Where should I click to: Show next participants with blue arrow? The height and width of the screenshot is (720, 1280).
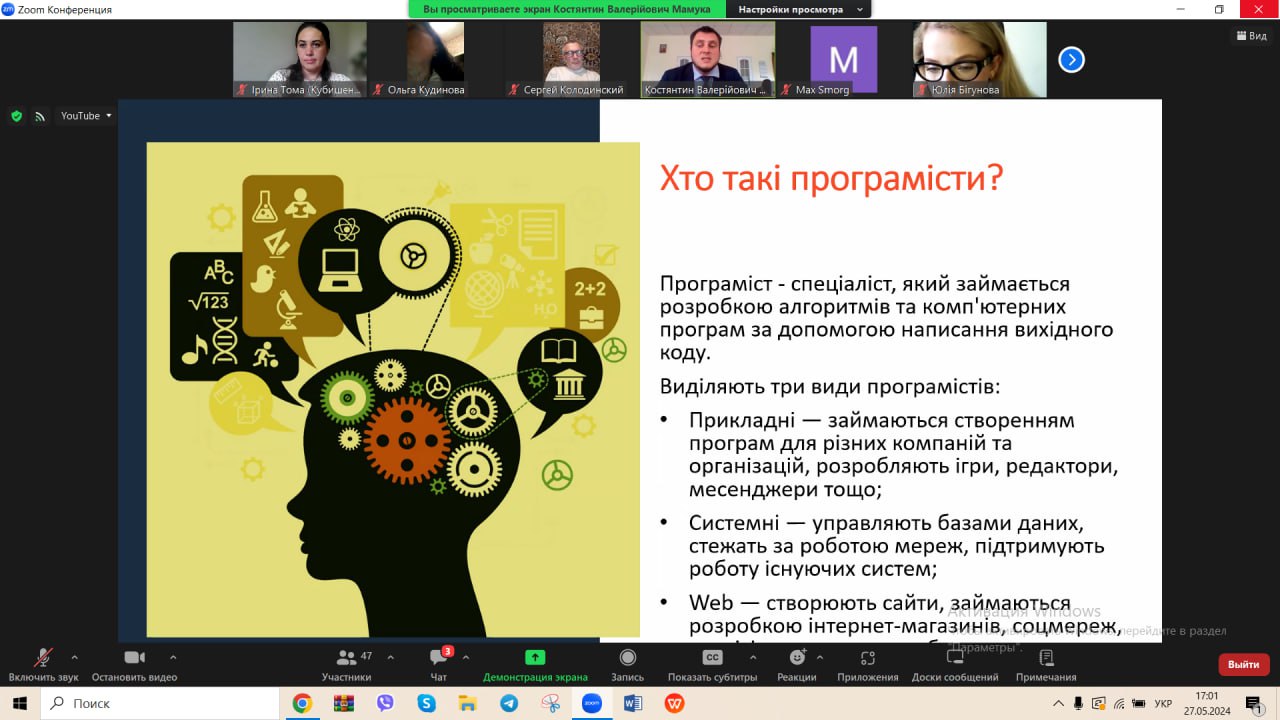coord(1071,60)
